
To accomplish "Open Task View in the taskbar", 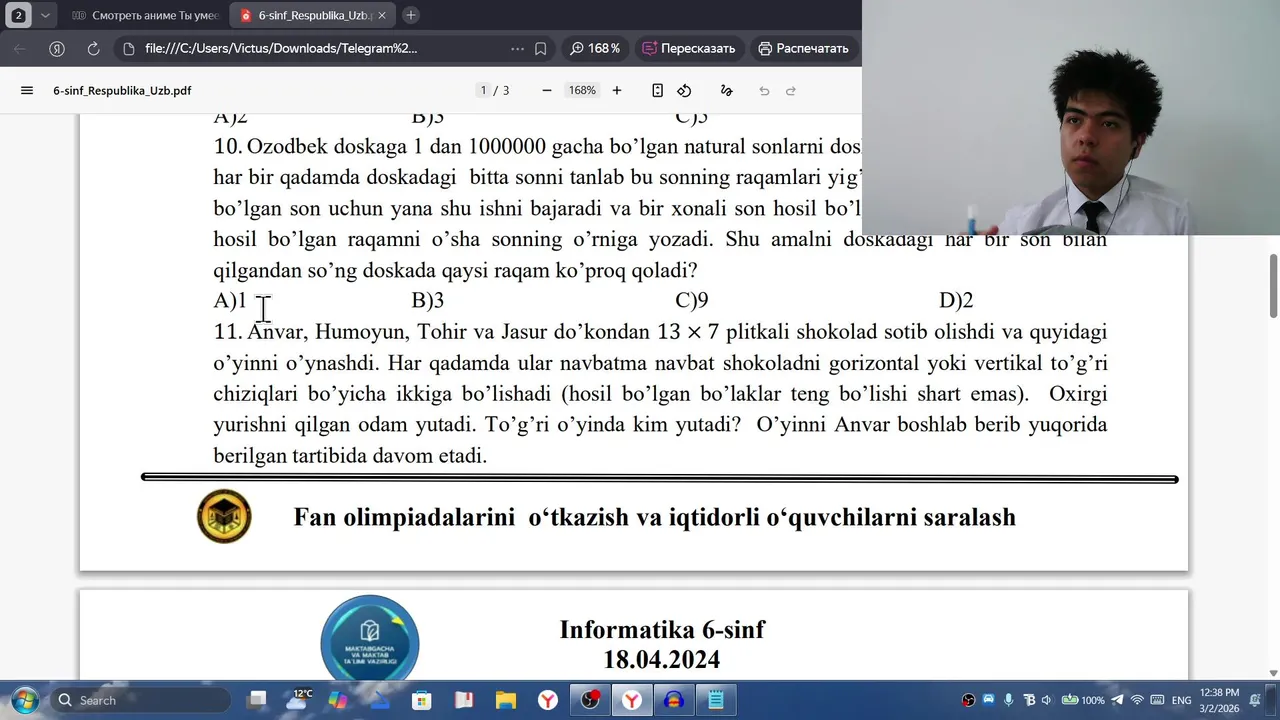I will 258,700.
